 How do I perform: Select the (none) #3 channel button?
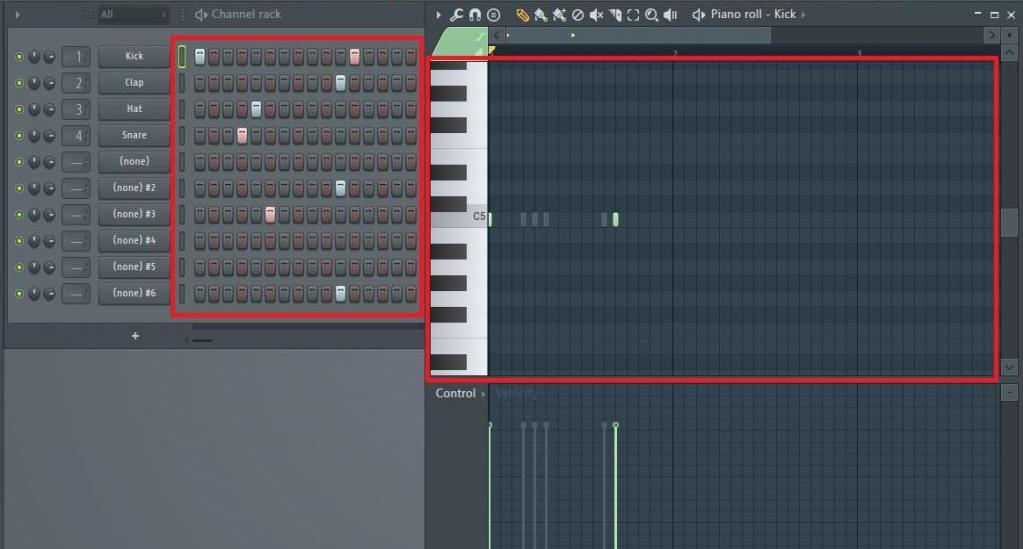(134, 214)
